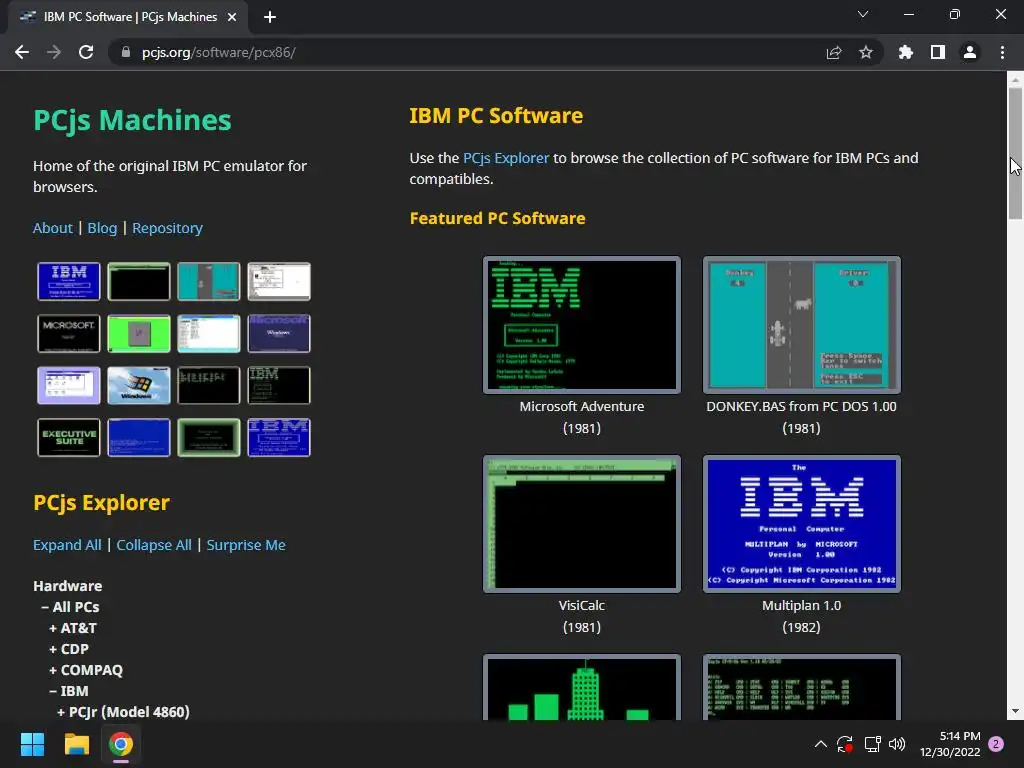Open the volume control in system tray
This screenshot has height=768, width=1024.
[897, 744]
